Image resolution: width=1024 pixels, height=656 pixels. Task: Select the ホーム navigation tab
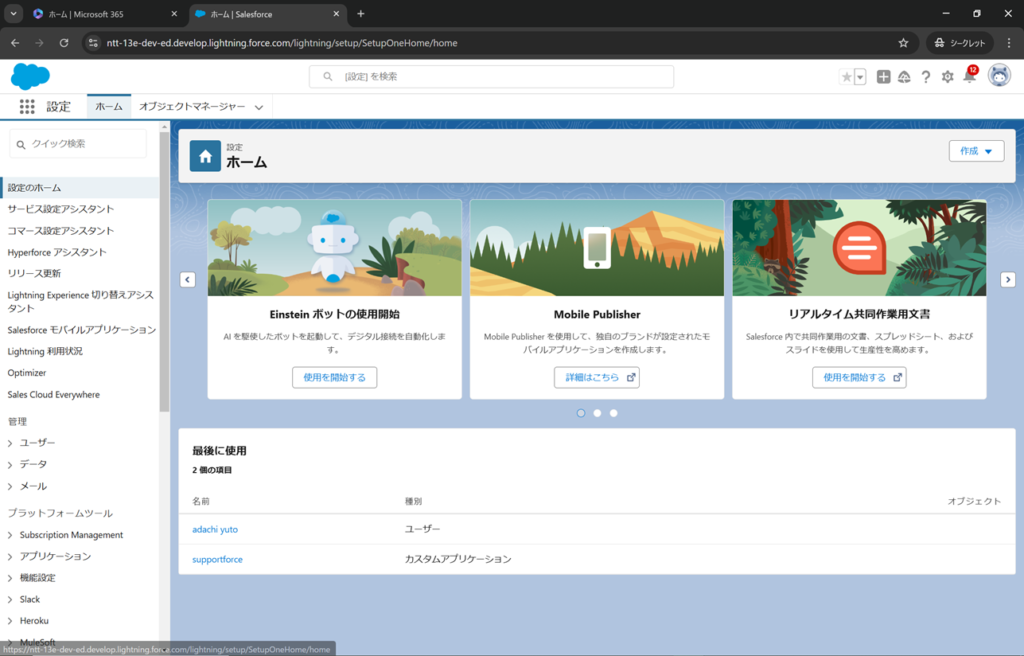point(108,107)
